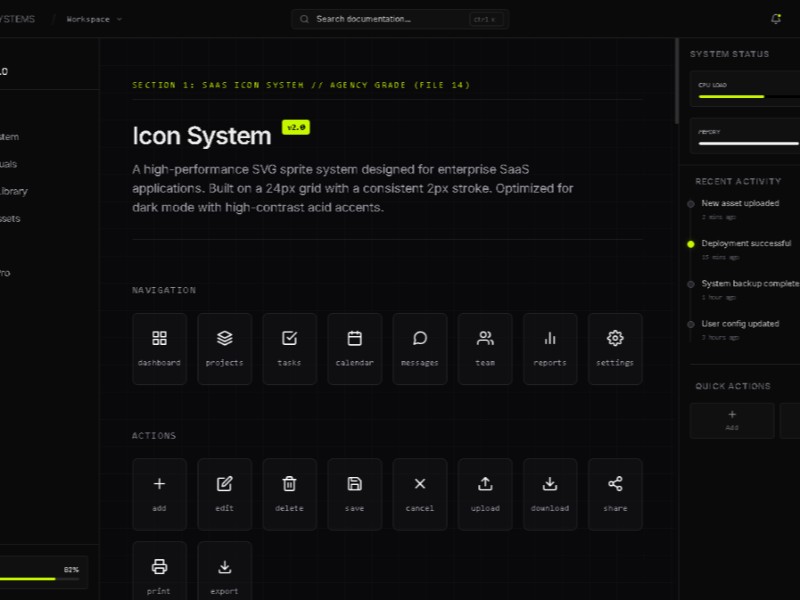This screenshot has height=600, width=800.
Task: Click the upload icon tile
Action: [485, 493]
